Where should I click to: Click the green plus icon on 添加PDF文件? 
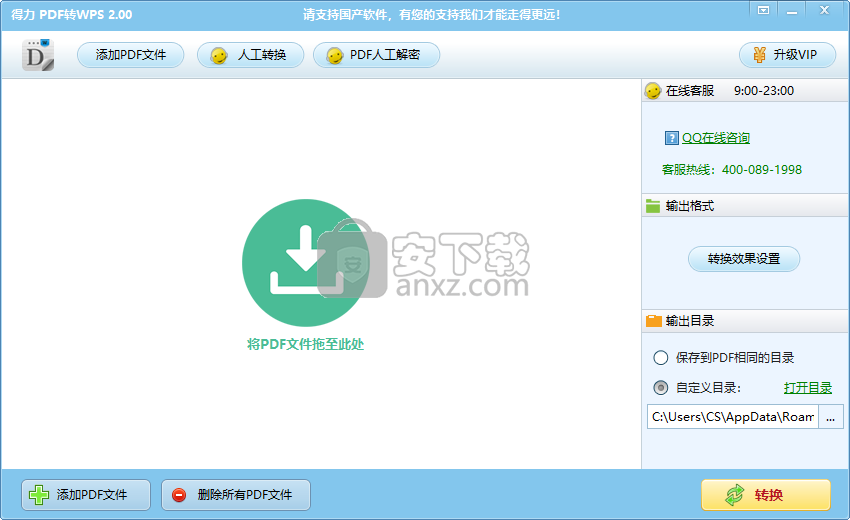[38, 495]
